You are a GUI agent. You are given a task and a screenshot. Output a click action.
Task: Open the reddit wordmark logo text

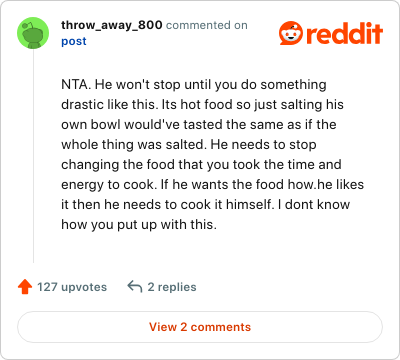[344, 33]
